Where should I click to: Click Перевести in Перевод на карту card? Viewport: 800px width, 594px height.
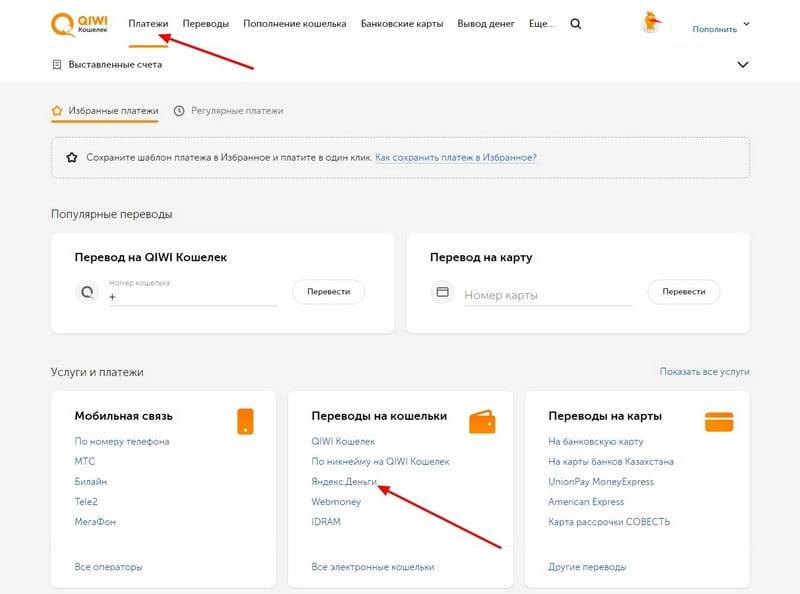[x=684, y=292]
